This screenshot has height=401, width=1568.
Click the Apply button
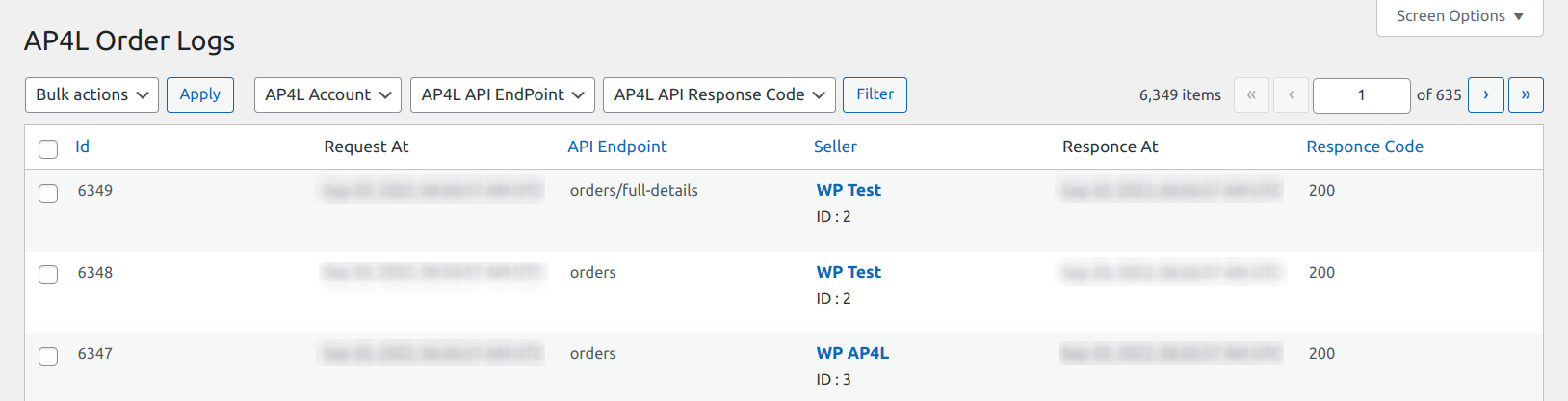click(x=200, y=94)
